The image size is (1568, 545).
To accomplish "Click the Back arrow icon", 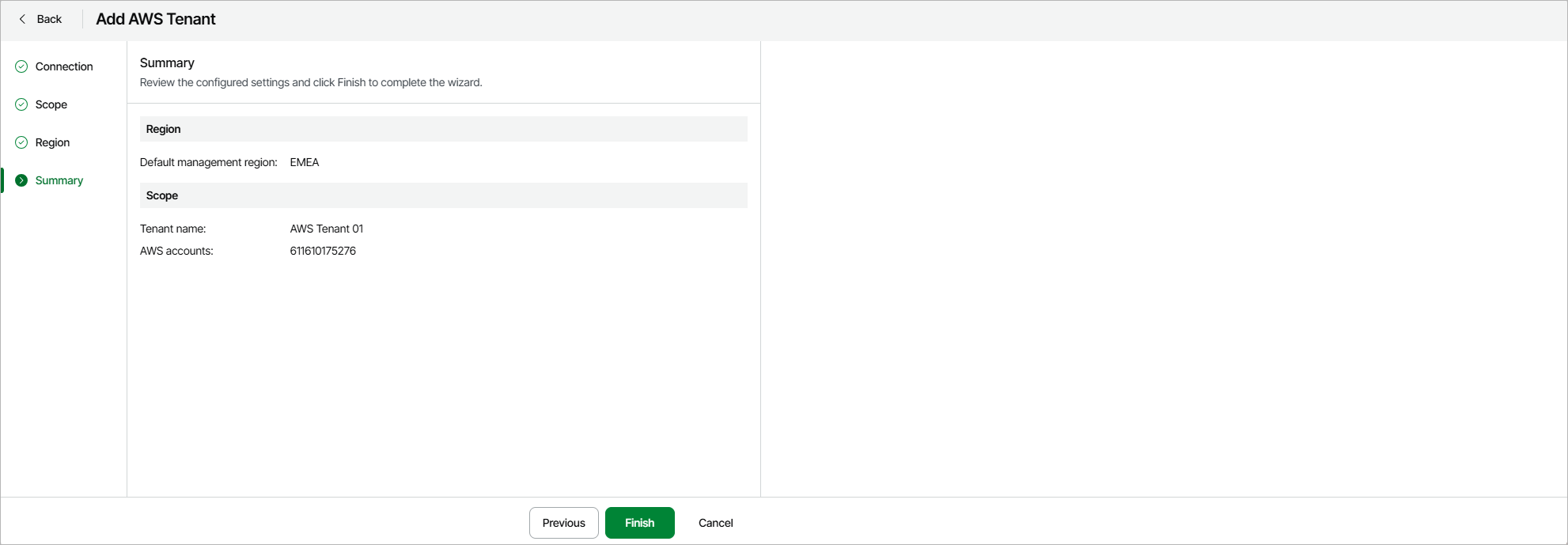I will coord(22,19).
